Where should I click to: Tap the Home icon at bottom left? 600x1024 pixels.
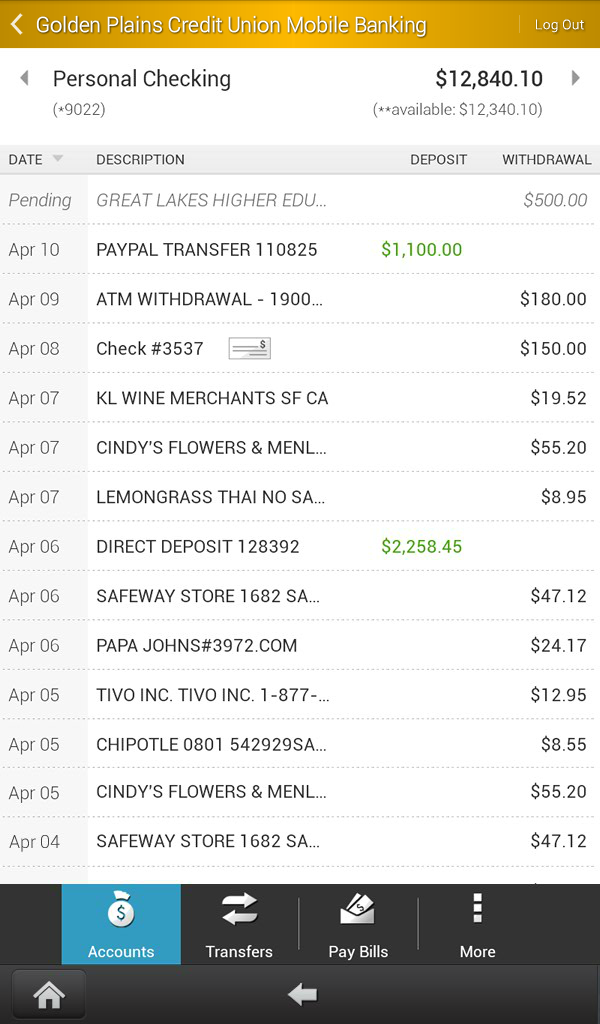[x=47, y=994]
